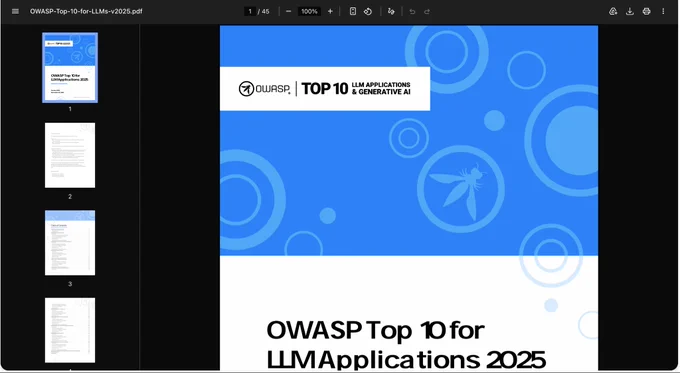Click the fit to page icon
This screenshot has width=680, height=373.
pyautogui.click(x=353, y=11)
